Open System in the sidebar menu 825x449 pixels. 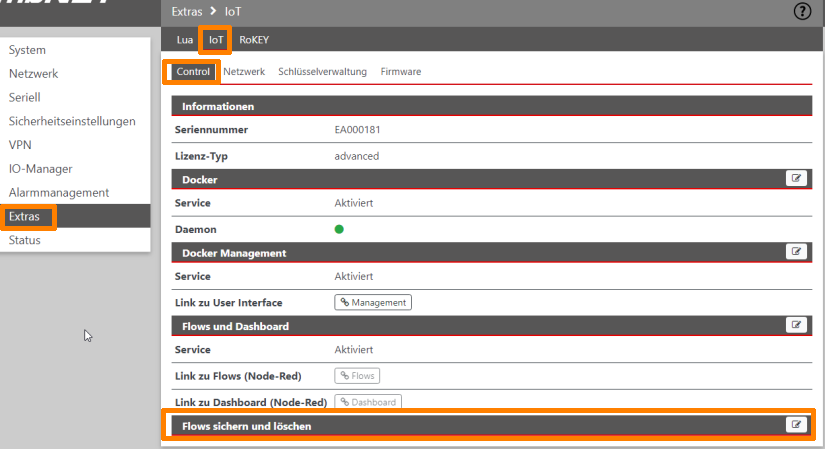click(x=27, y=50)
